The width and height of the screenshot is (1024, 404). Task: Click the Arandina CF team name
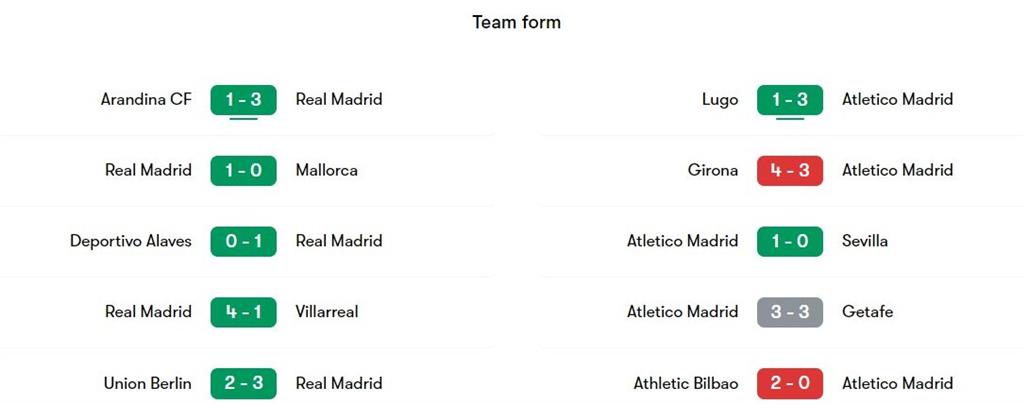[146, 100]
